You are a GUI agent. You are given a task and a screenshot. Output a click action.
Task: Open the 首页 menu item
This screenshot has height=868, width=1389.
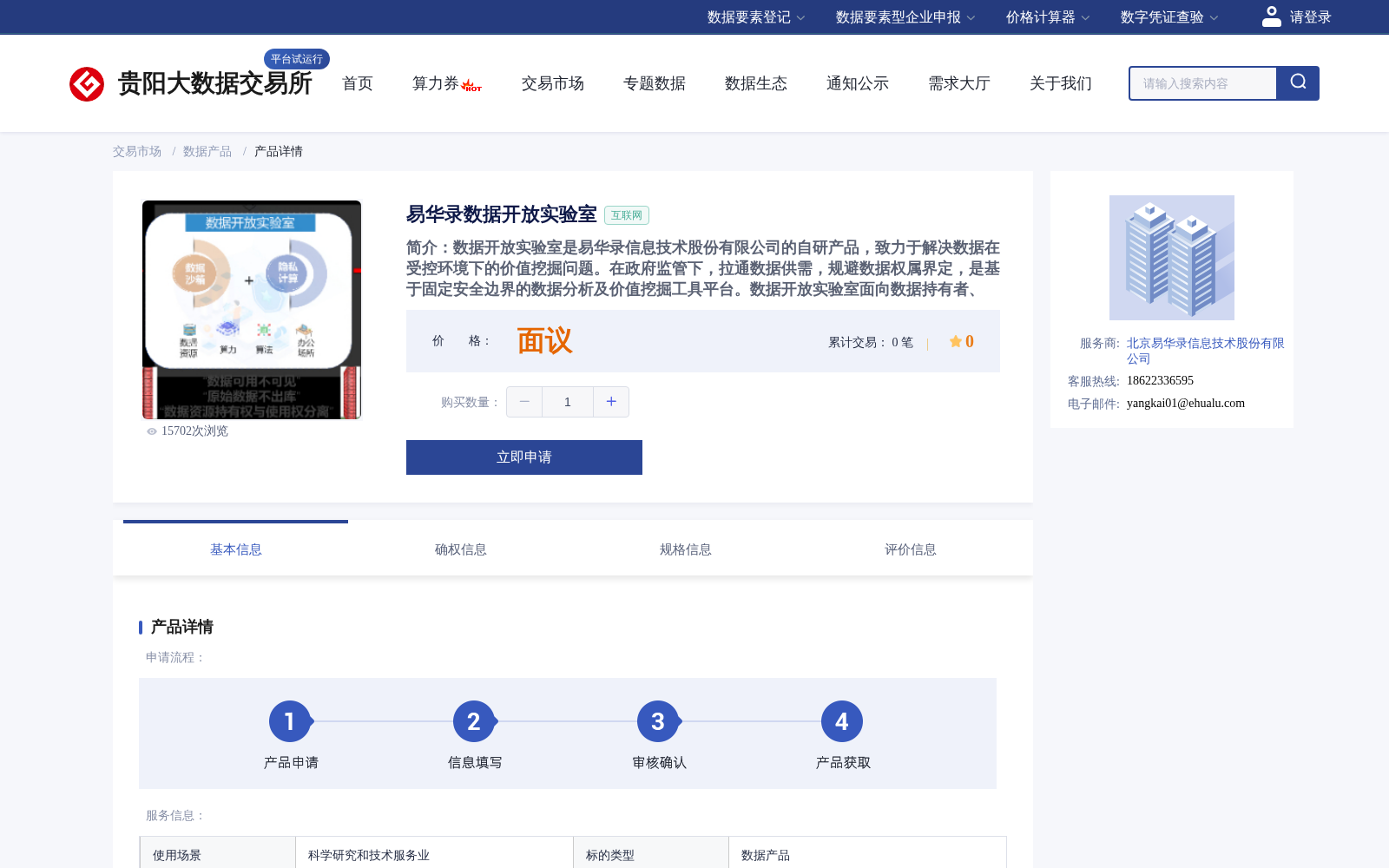click(x=358, y=83)
